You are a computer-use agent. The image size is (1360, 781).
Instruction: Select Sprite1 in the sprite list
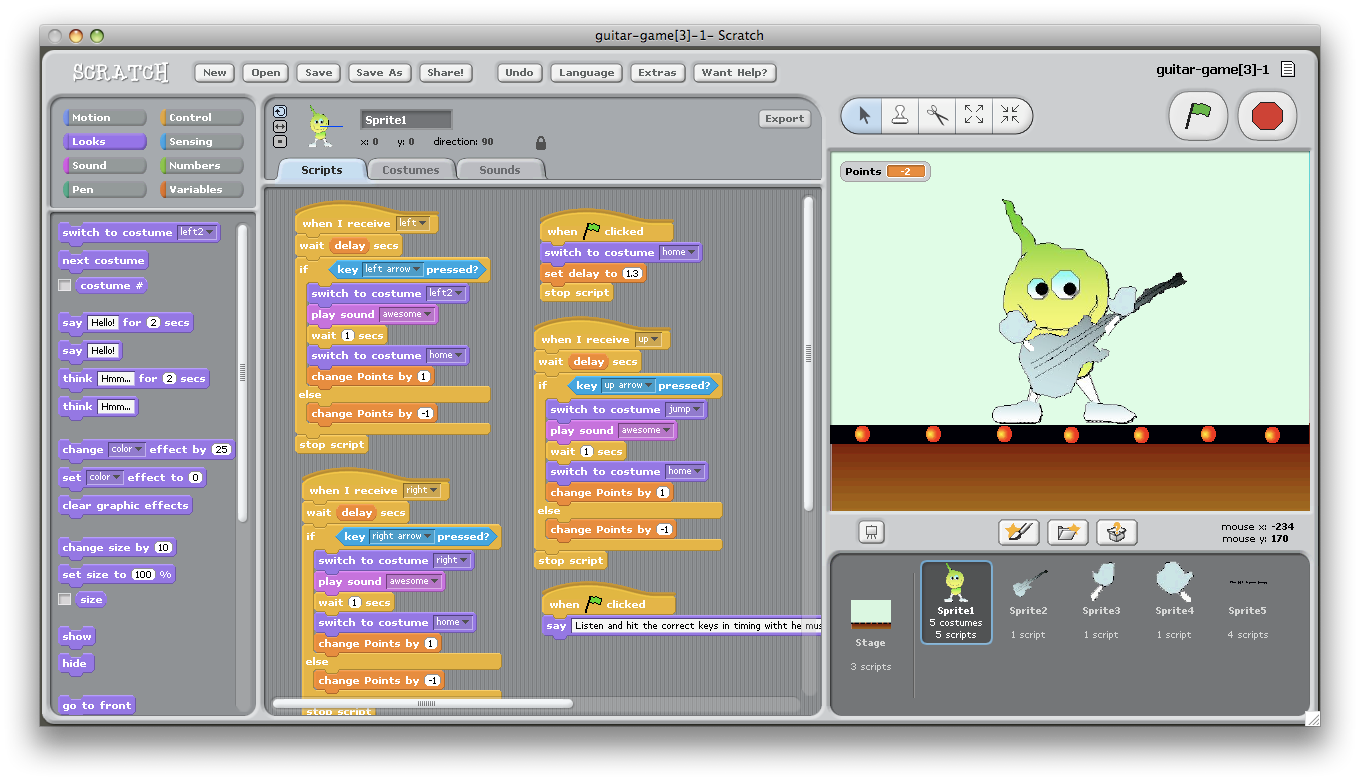[956, 602]
